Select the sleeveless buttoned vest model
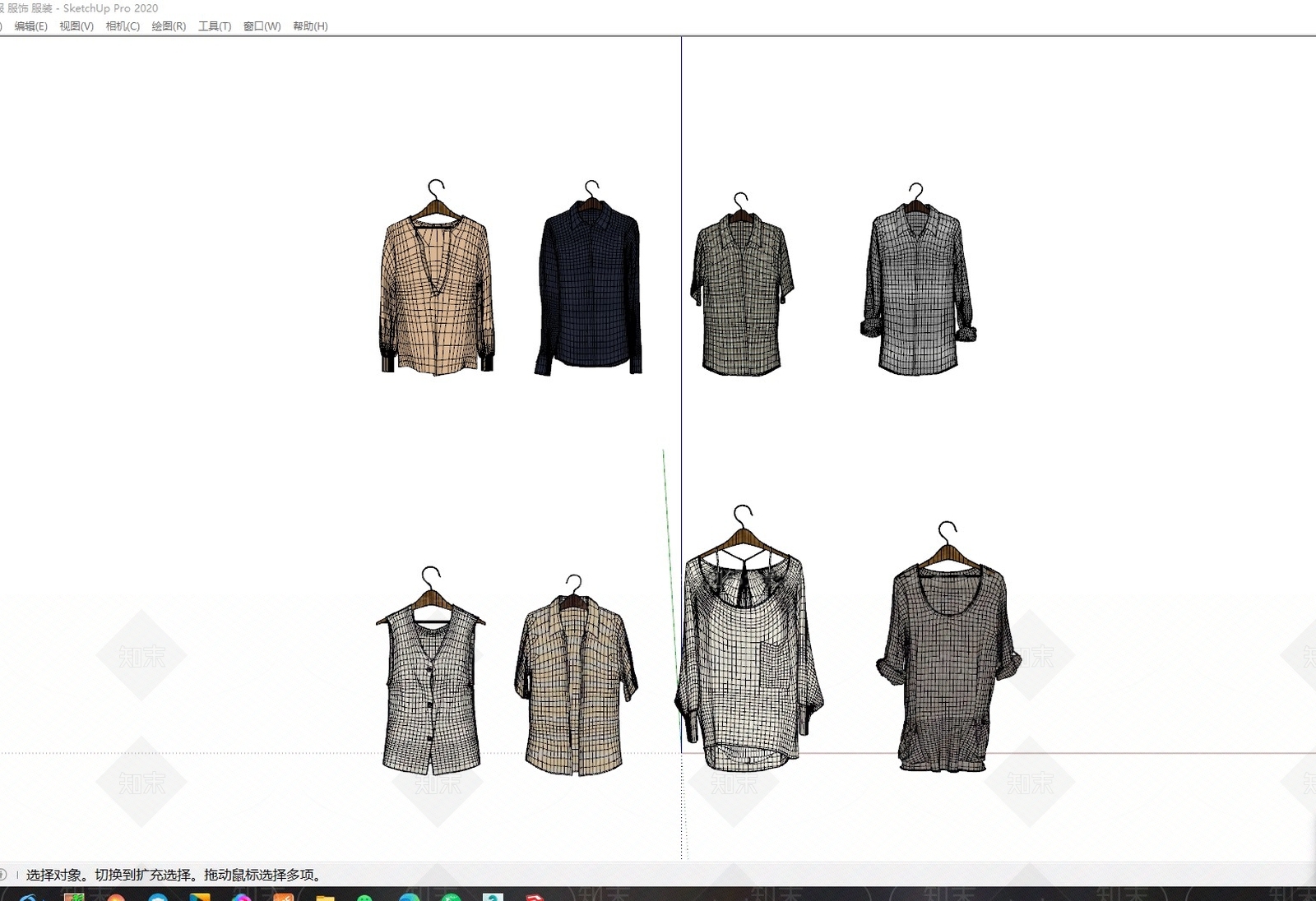Image resolution: width=1316 pixels, height=901 pixels. tap(430, 672)
